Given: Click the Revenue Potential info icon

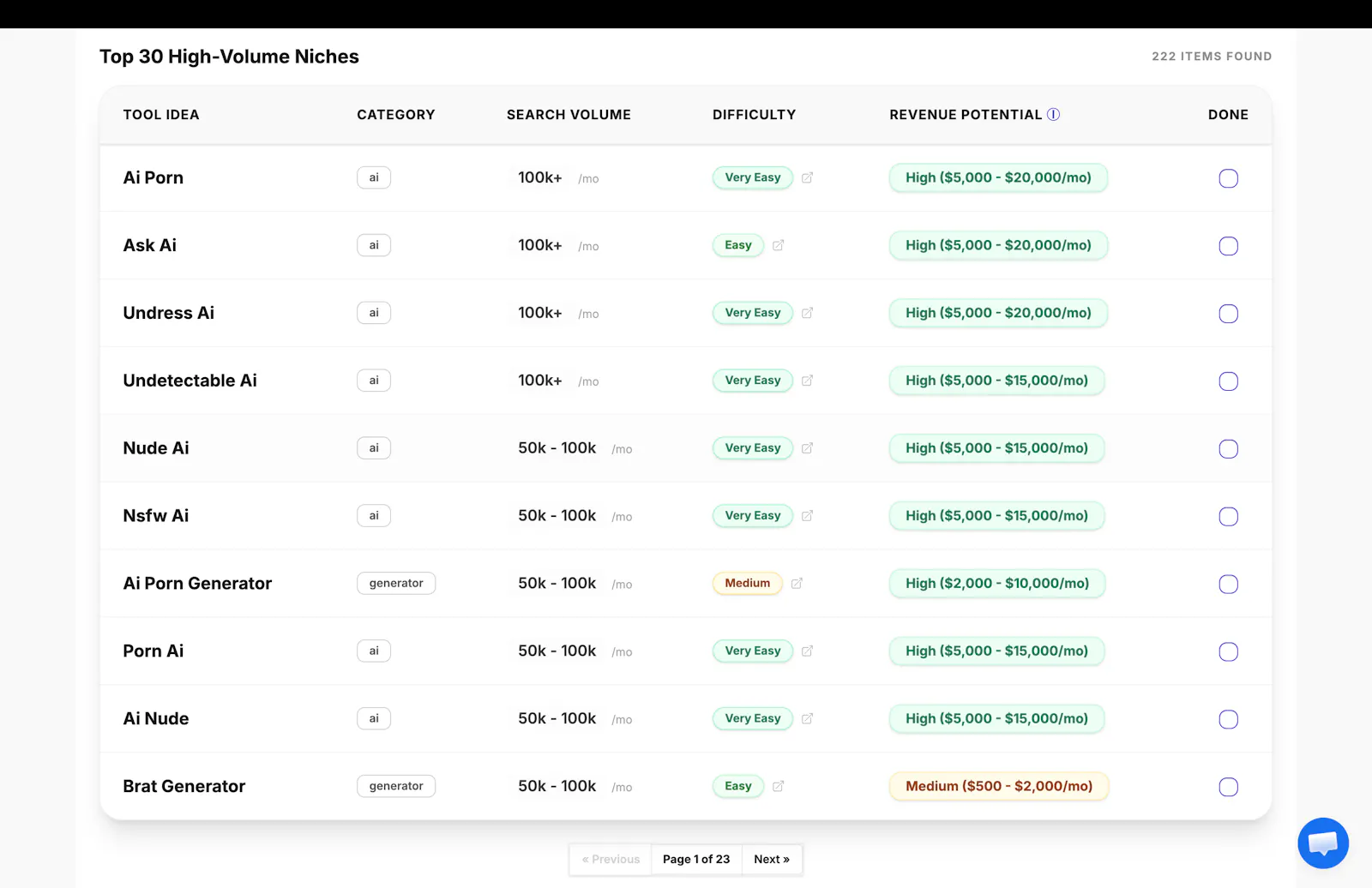Looking at the screenshot, I should coord(1053,114).
